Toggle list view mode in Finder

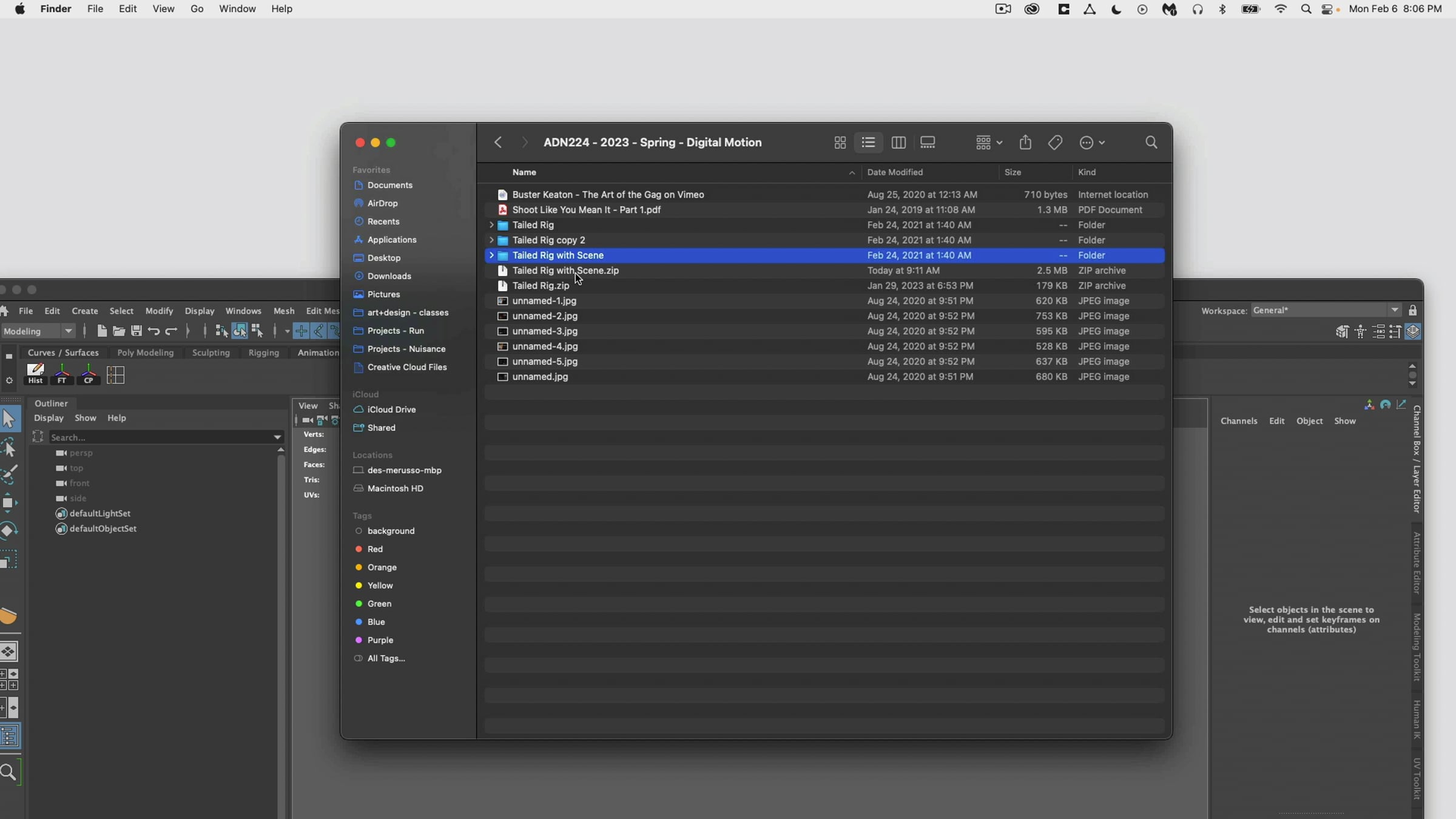pos(868,143)
